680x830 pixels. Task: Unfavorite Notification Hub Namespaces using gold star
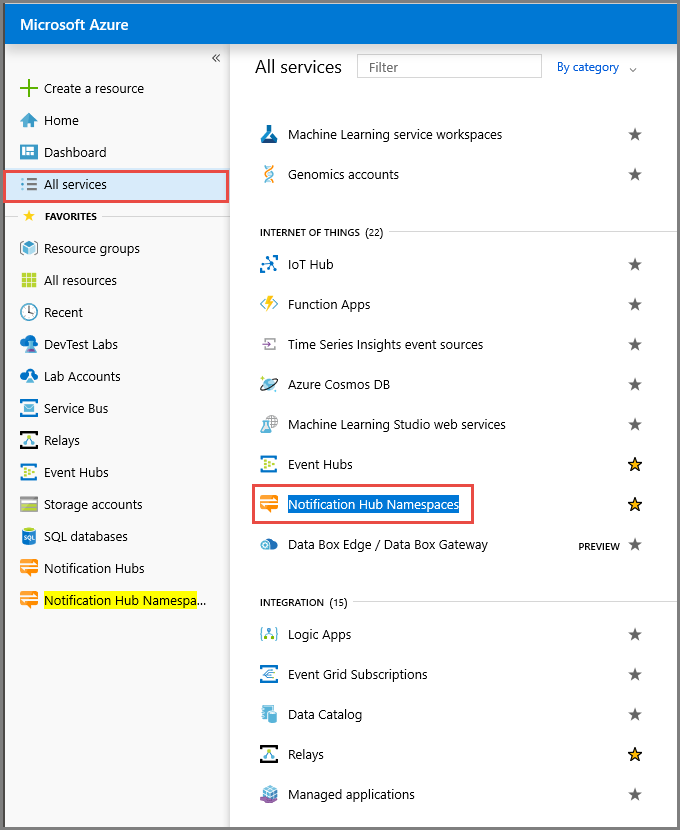tap(634, 504)
